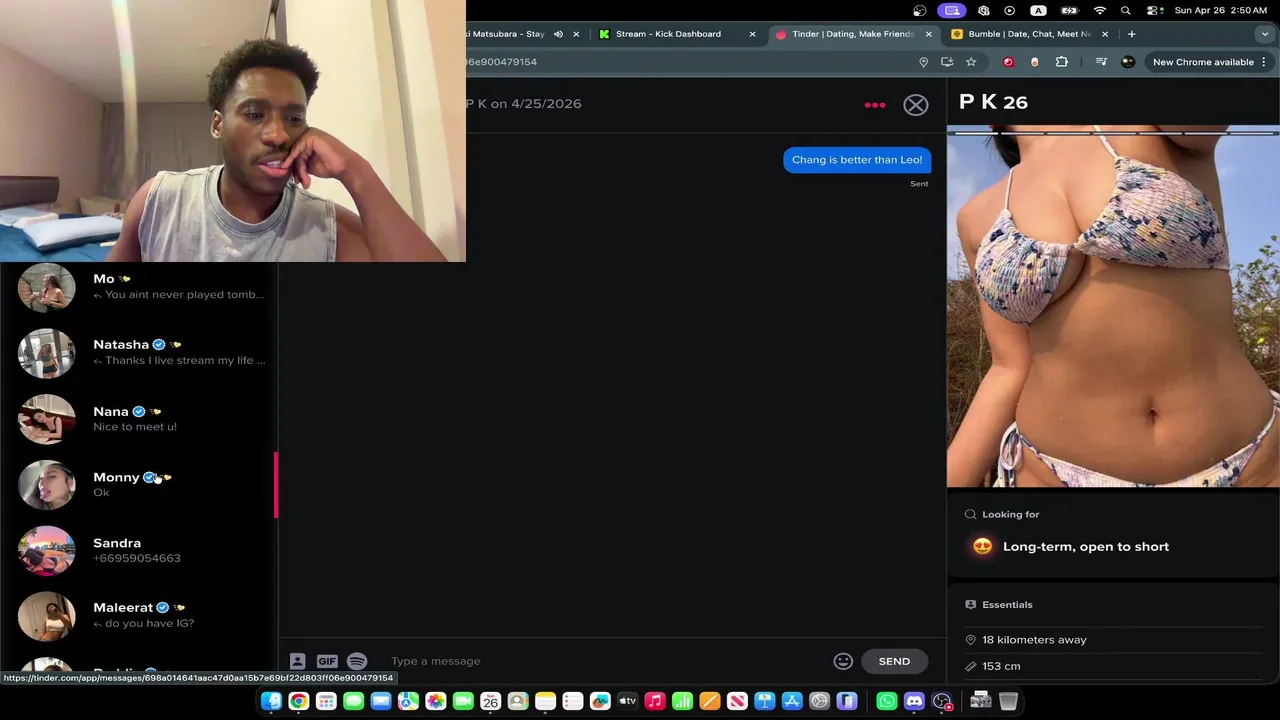Click the screen sharing purple icon in menu bar
The image size is (1280, 720).
(x=951, y=10)
